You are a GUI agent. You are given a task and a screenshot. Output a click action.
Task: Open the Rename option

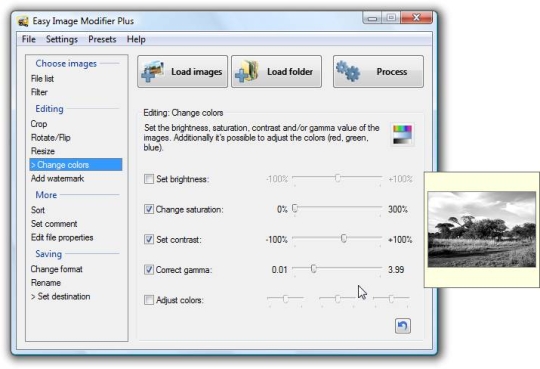[x=46, y=283]
